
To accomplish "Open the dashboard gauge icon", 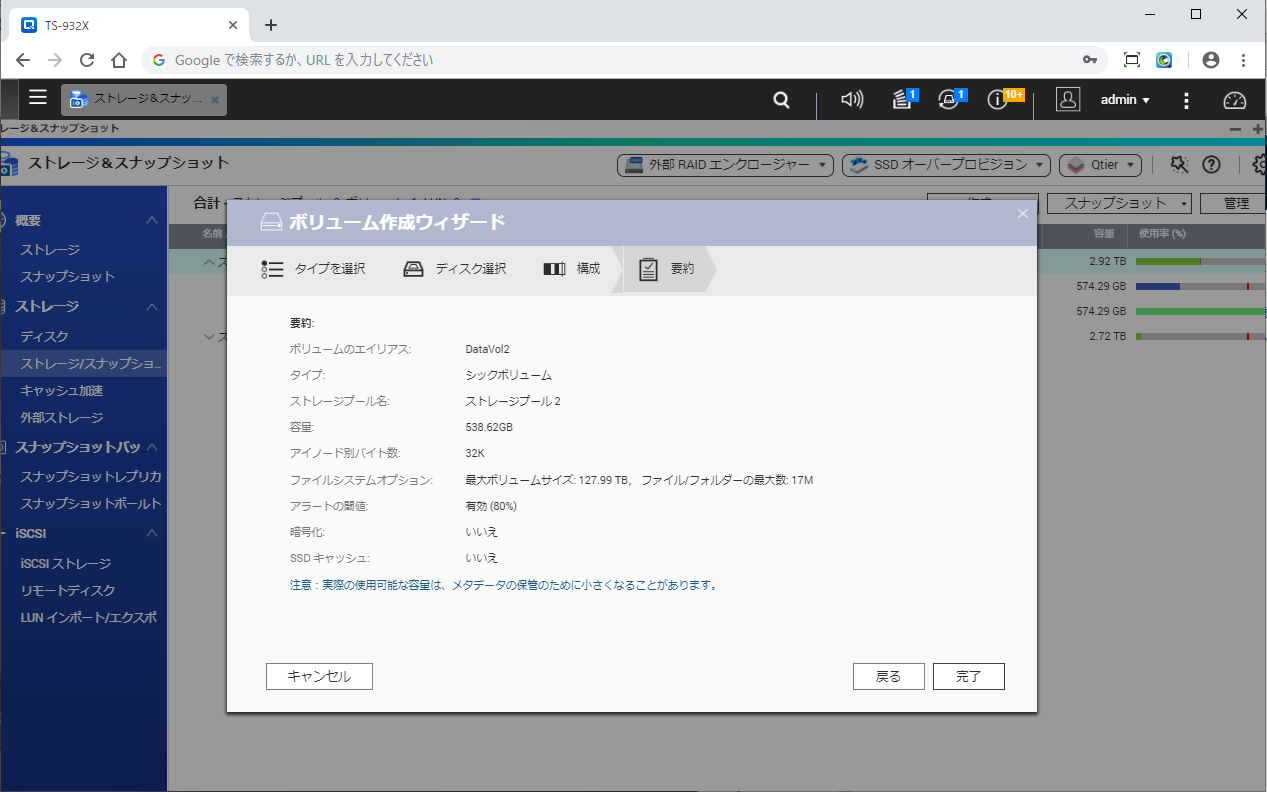I will [x=1235, y=100].
